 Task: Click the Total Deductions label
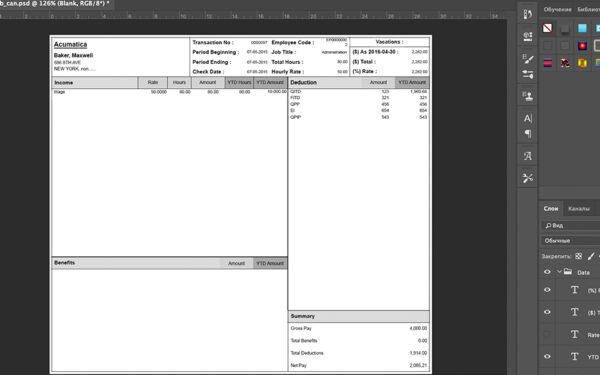click(x=307, y=353)
